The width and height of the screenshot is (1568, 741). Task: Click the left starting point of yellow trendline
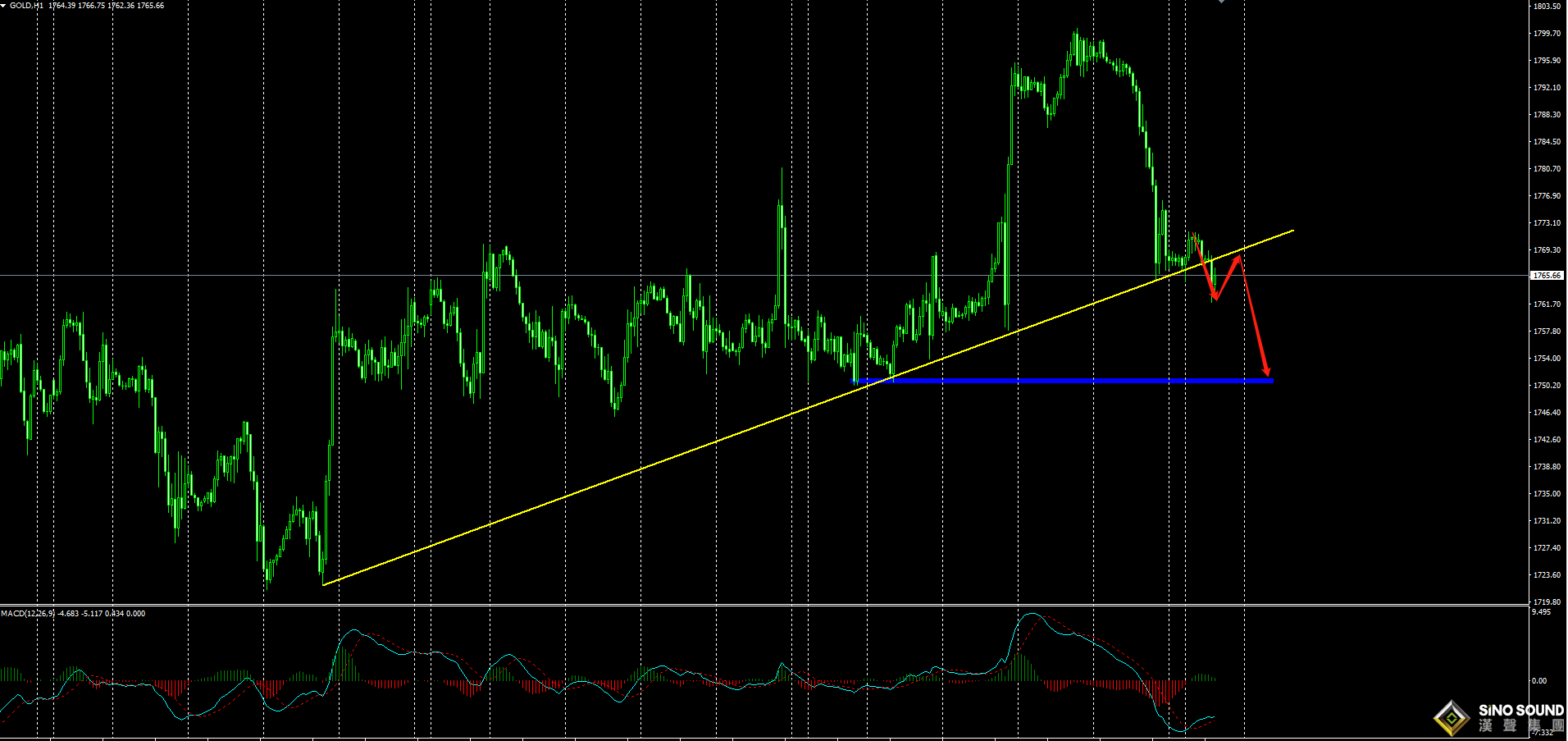coord(325,584)
